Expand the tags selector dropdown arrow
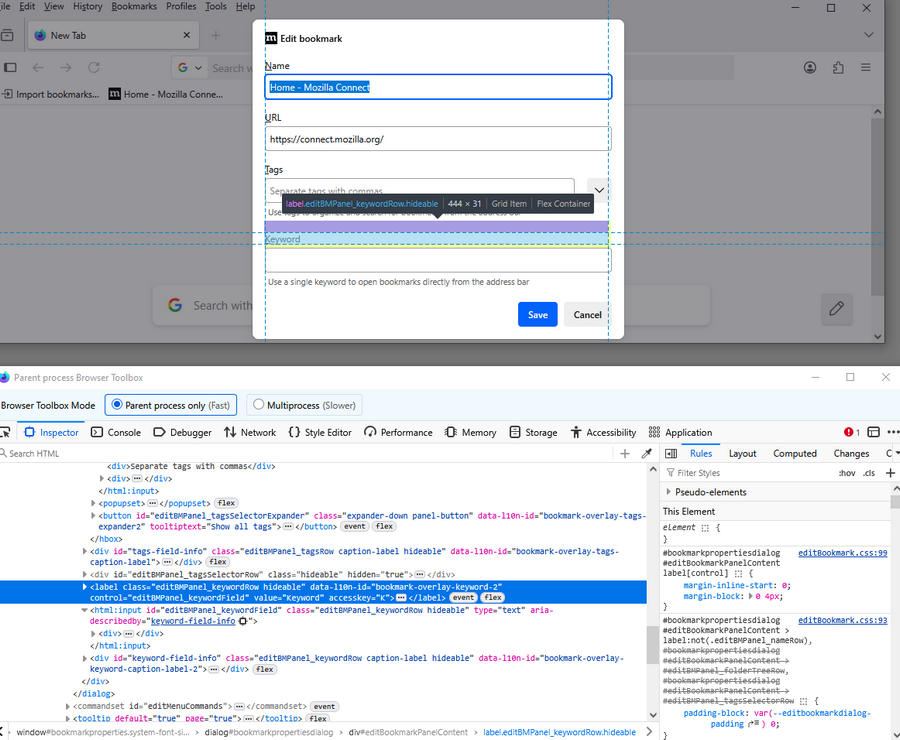 tap(598, 189)
